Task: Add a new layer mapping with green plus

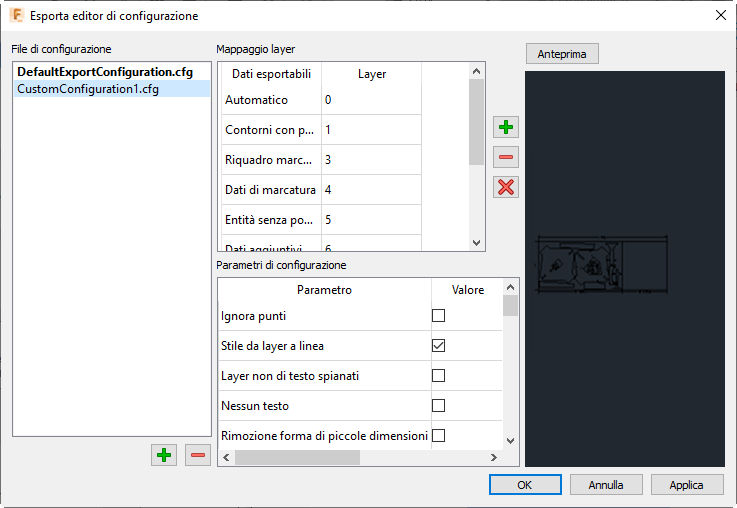Action: click(506, 127)
